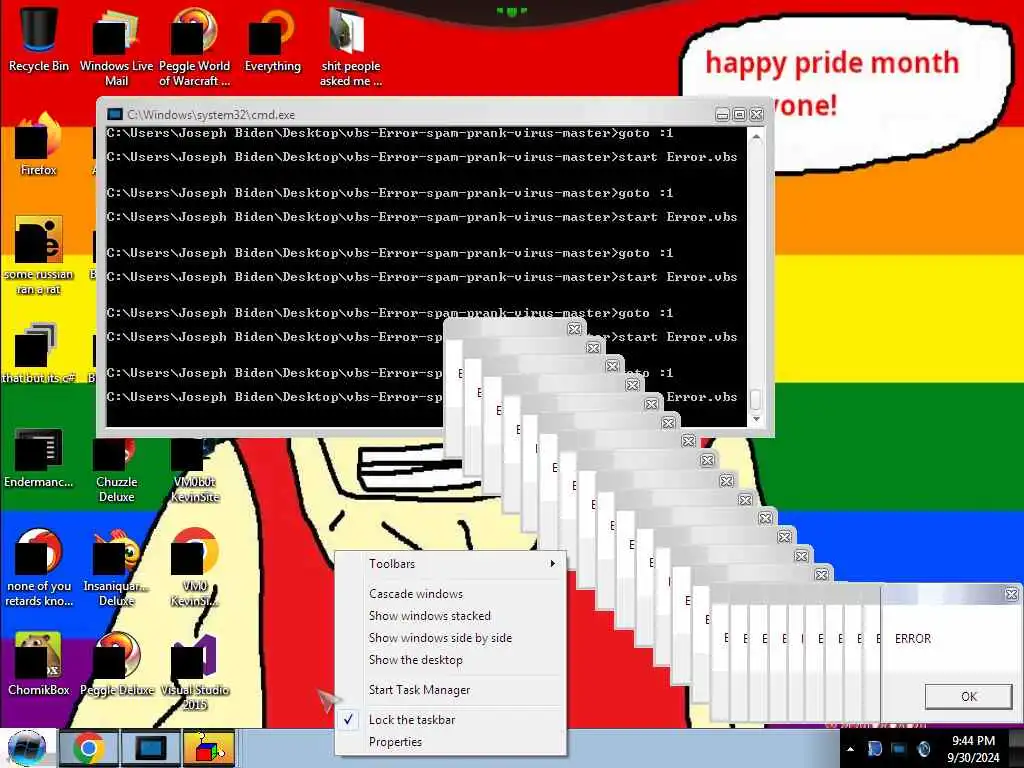Minimize the cmd.exe window

click(x=722, y=114)
